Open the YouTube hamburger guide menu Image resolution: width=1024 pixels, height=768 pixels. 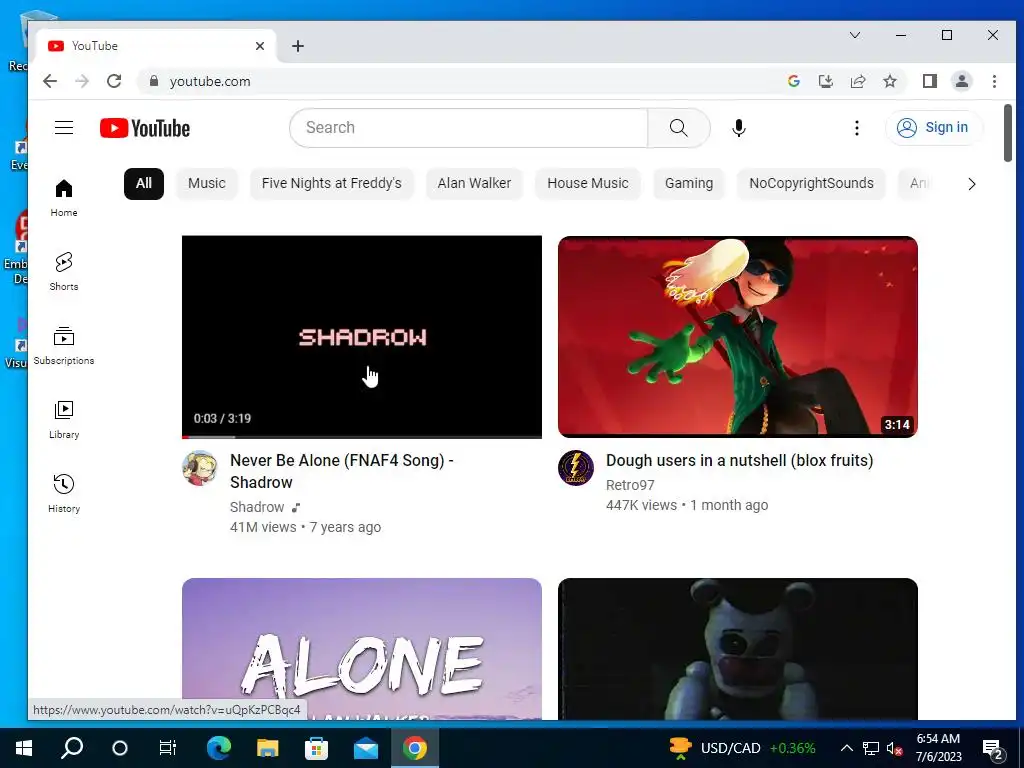click(64, 127)
